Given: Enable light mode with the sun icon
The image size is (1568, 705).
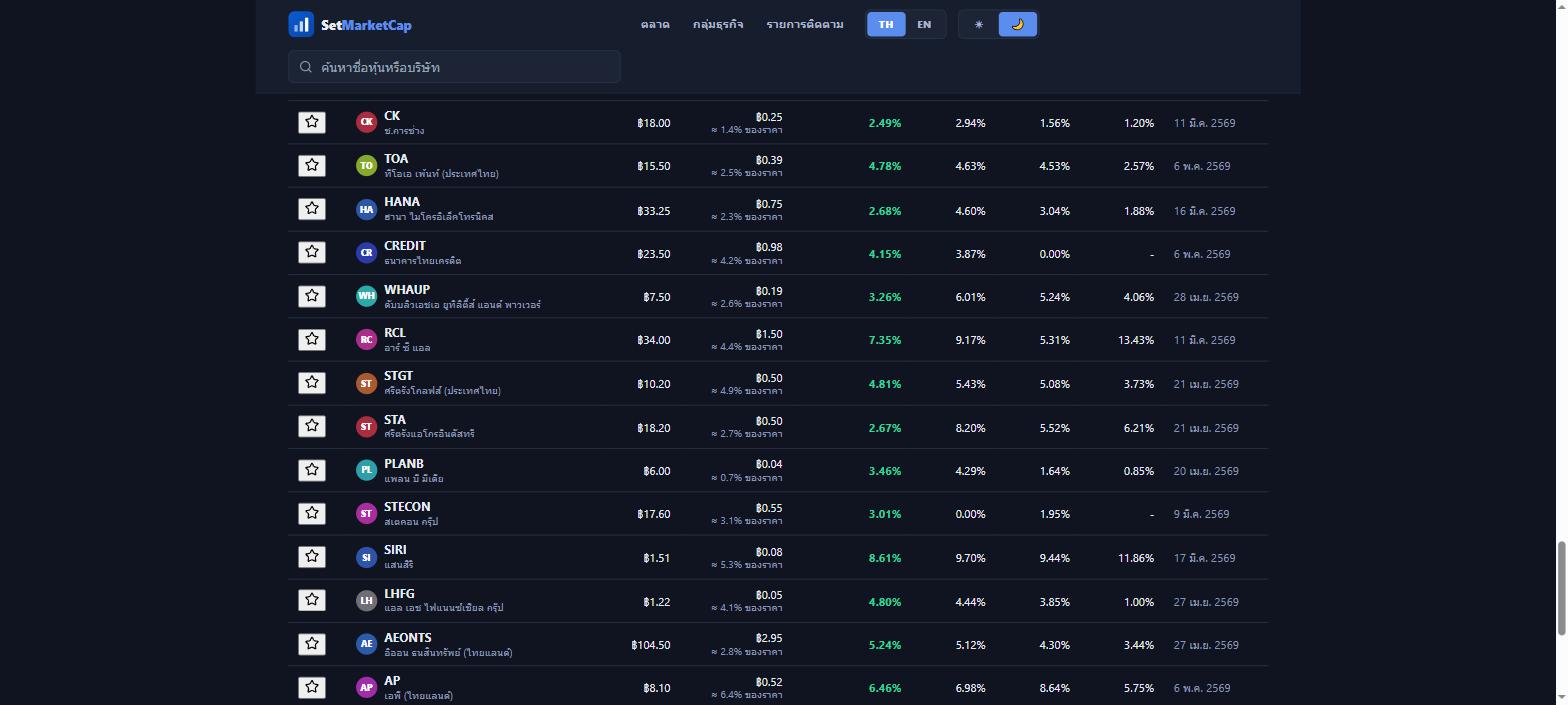Looking at the screenshot, I should coord(979,24).
